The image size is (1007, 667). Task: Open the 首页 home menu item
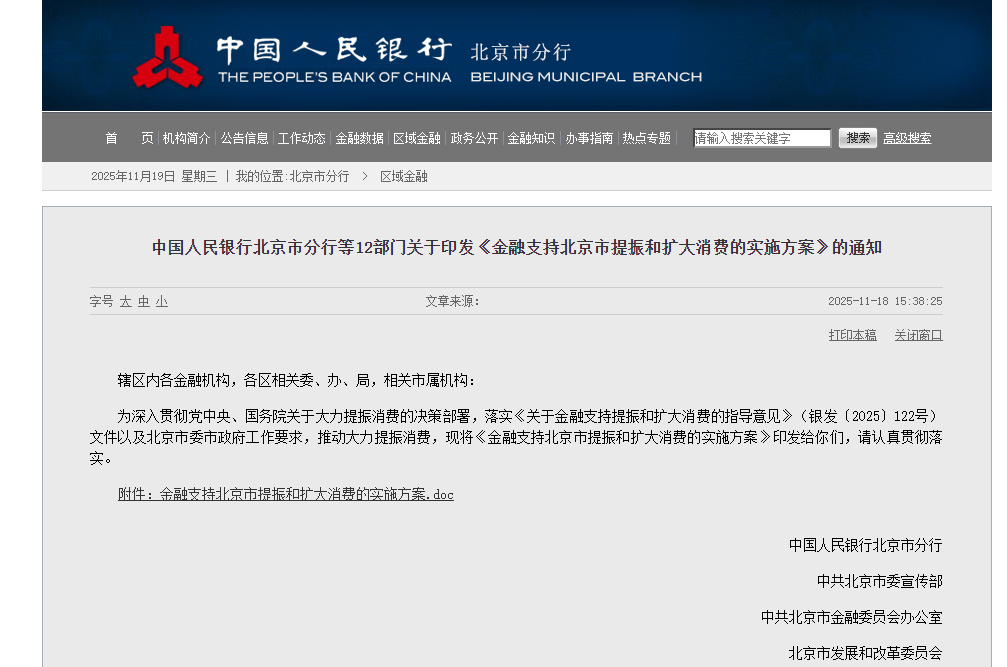pyautogui.click(x=129, y=138)
